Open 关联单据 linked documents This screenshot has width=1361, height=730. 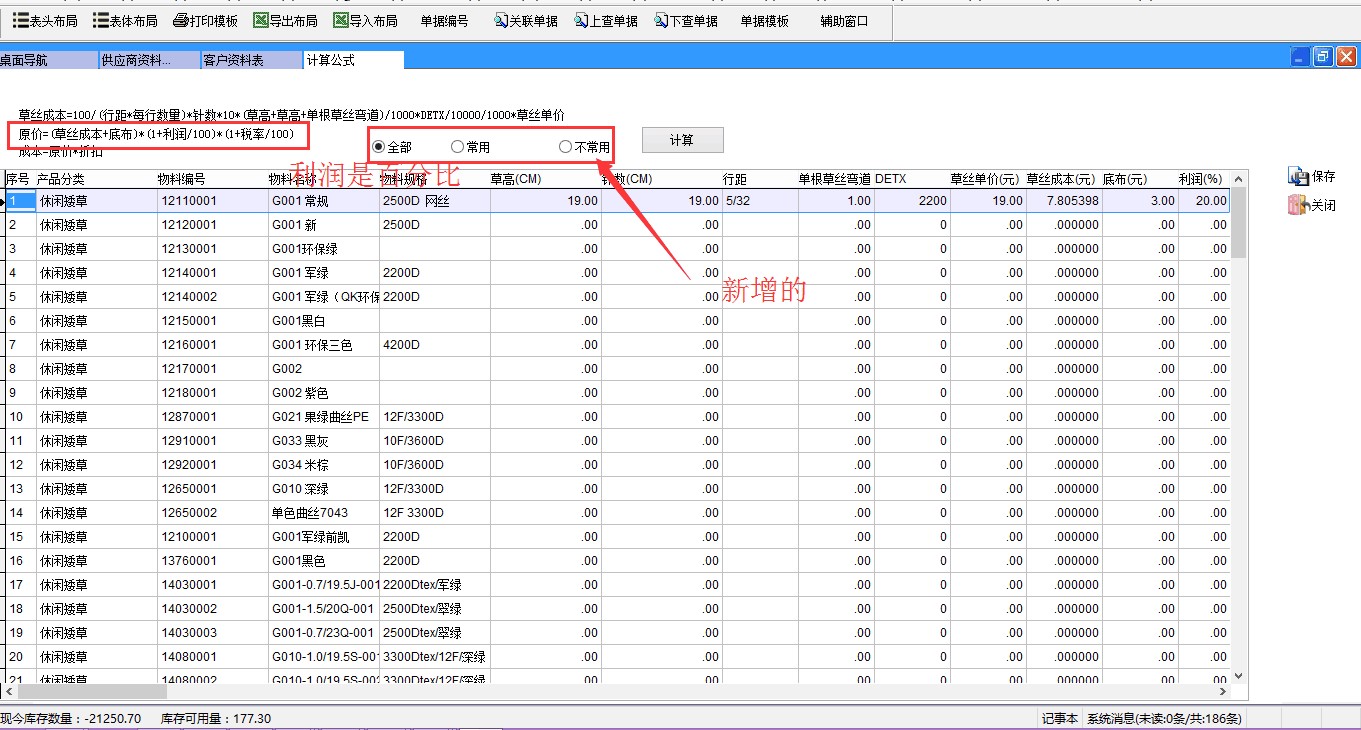pyautogui.click(x=502, y=21)
